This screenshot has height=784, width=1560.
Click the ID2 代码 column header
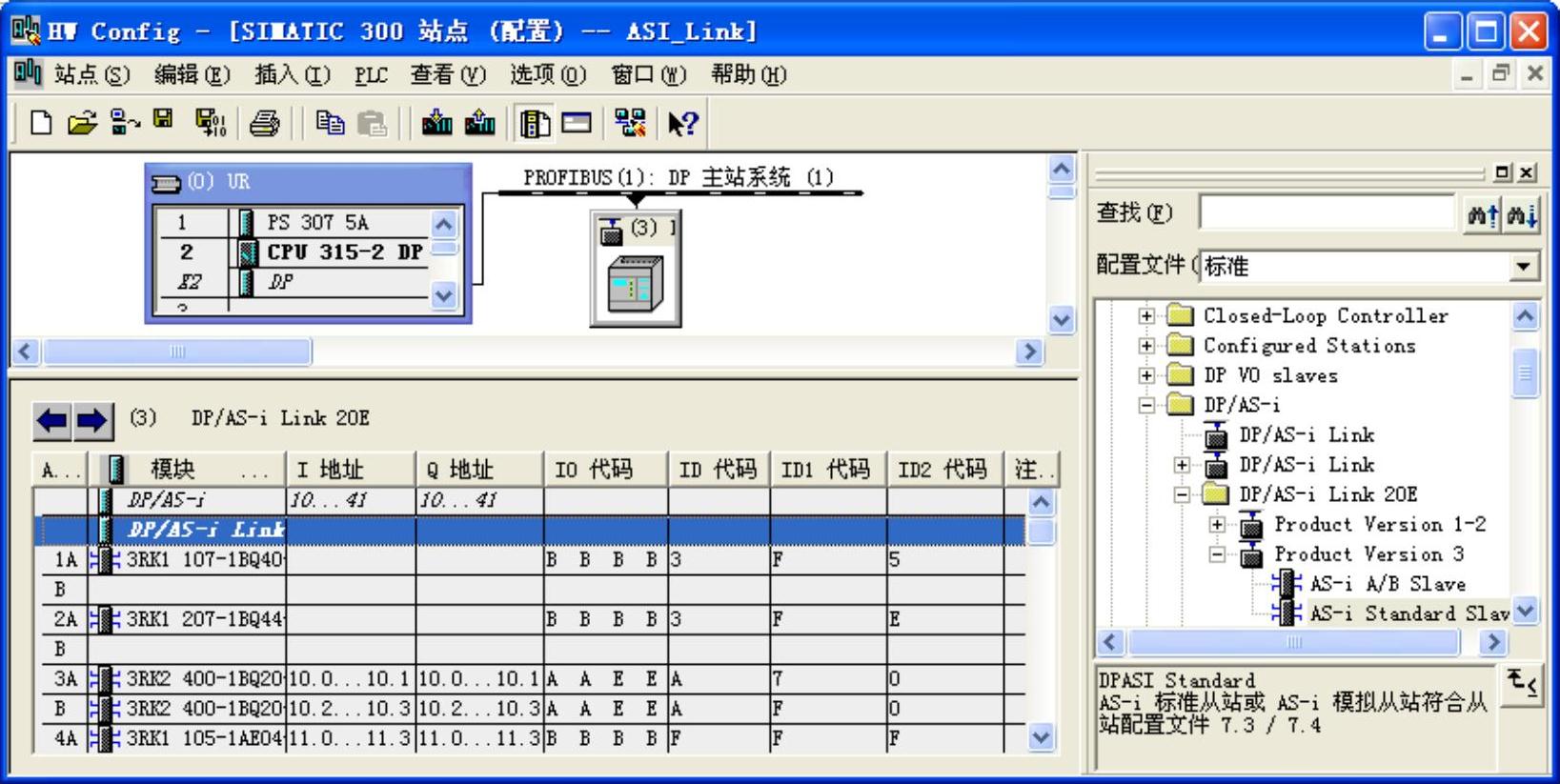coord(944,469)
